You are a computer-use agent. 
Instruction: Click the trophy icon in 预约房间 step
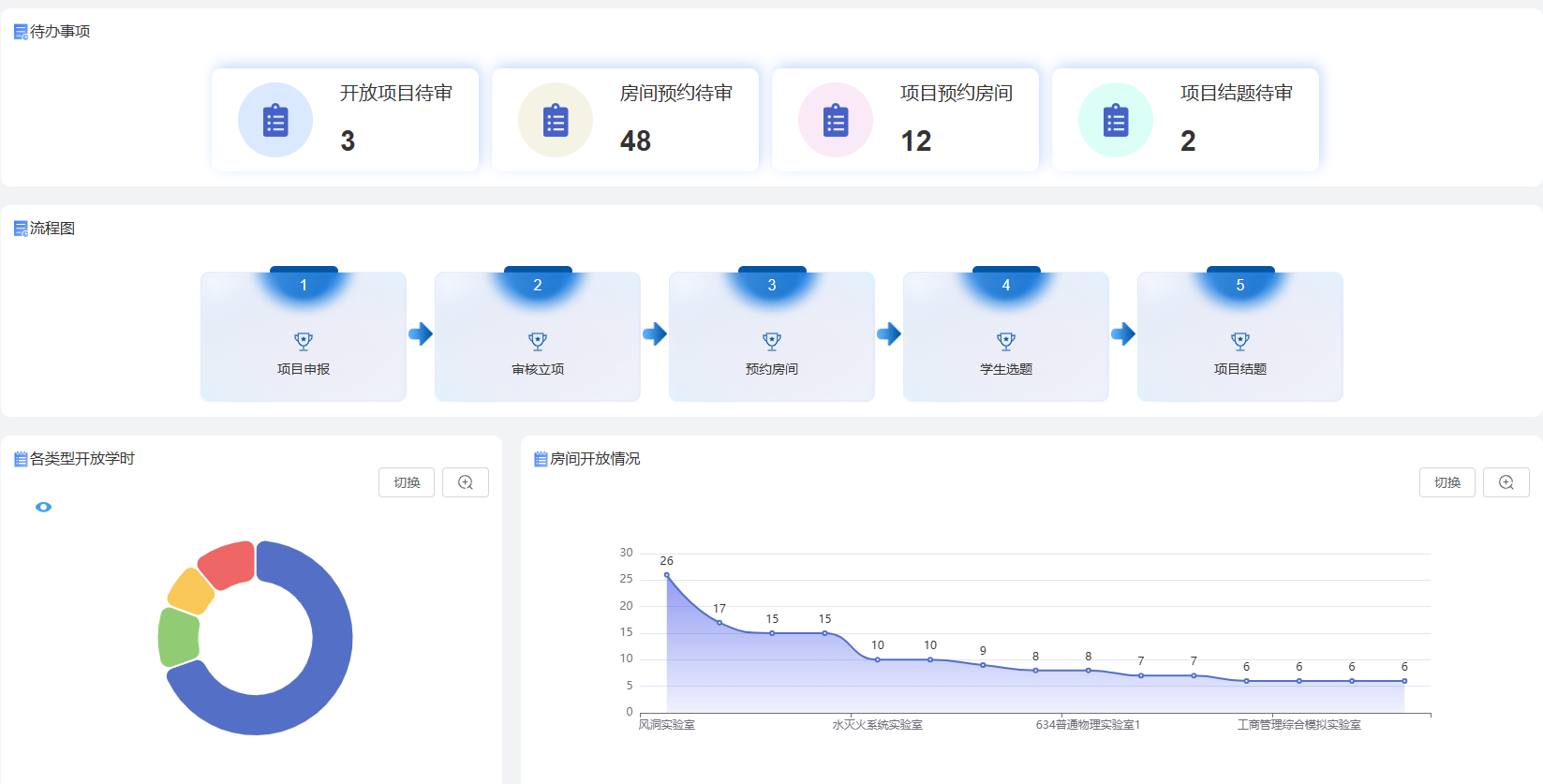[x=772, y=341]
